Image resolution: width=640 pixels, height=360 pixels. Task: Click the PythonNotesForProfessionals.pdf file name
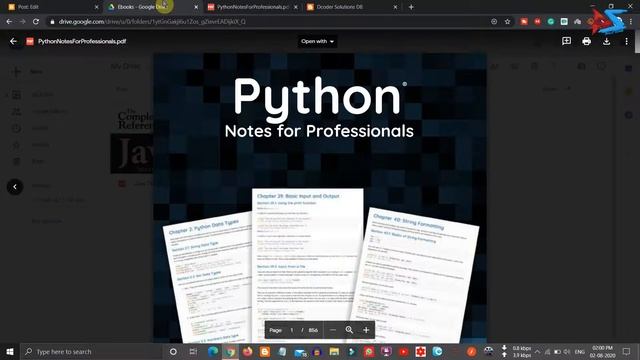pos(82,41)
